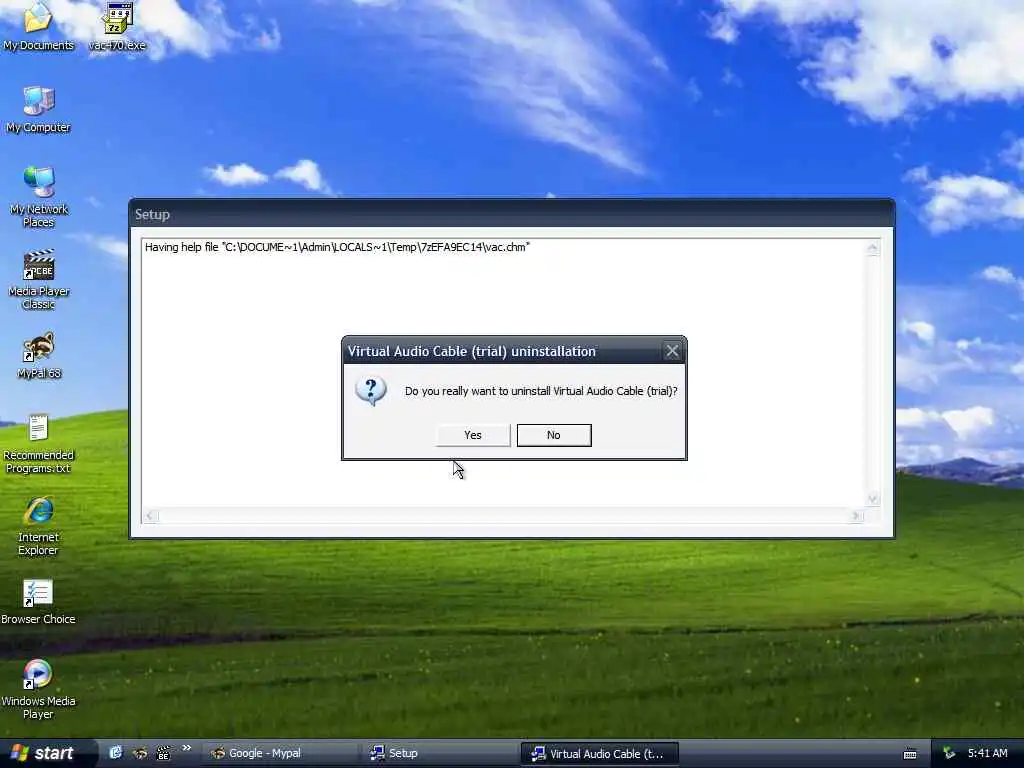Select Browser Choice shortcut icon

(x=39, y=602)
